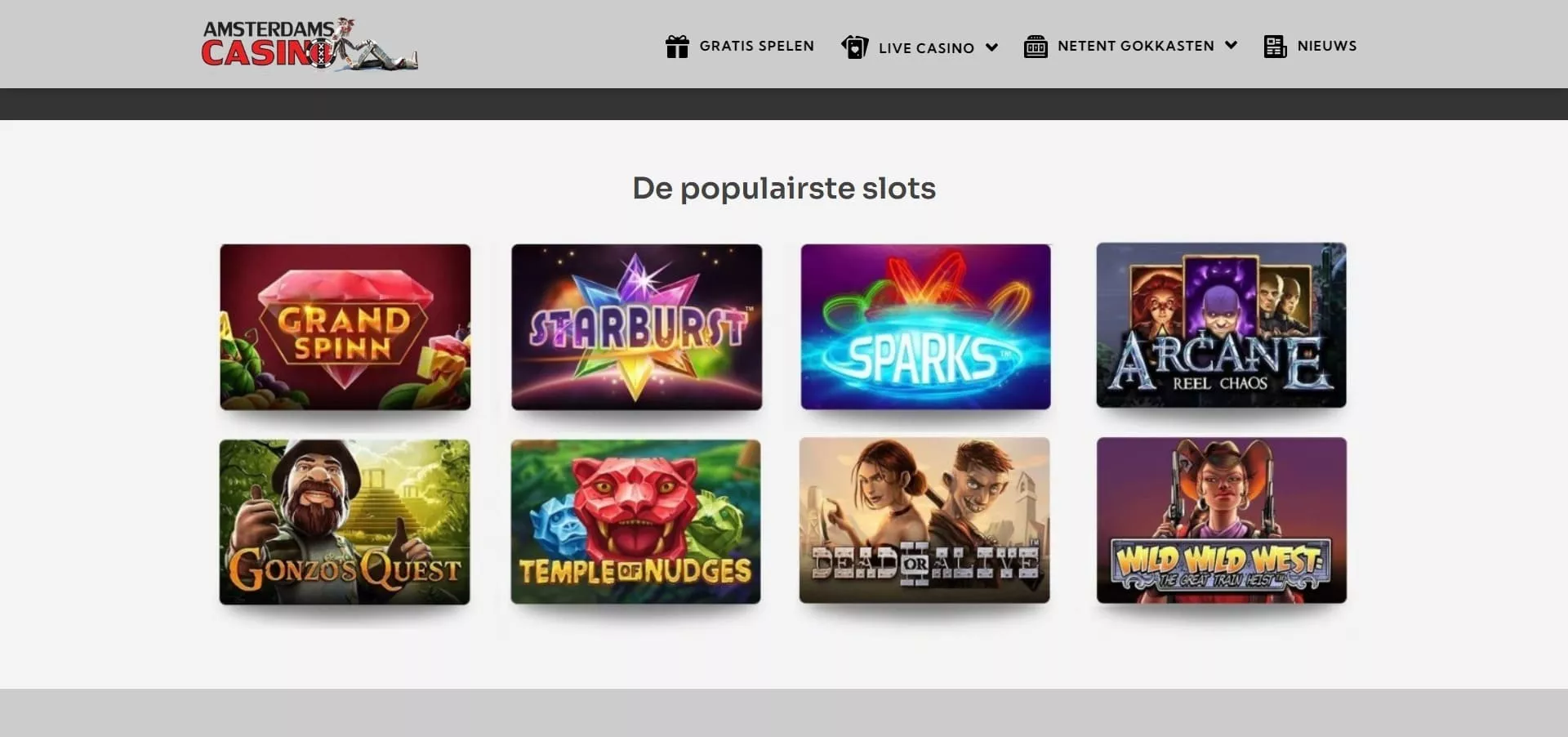Click the Amsterdams Casino logo

point(310,44)
